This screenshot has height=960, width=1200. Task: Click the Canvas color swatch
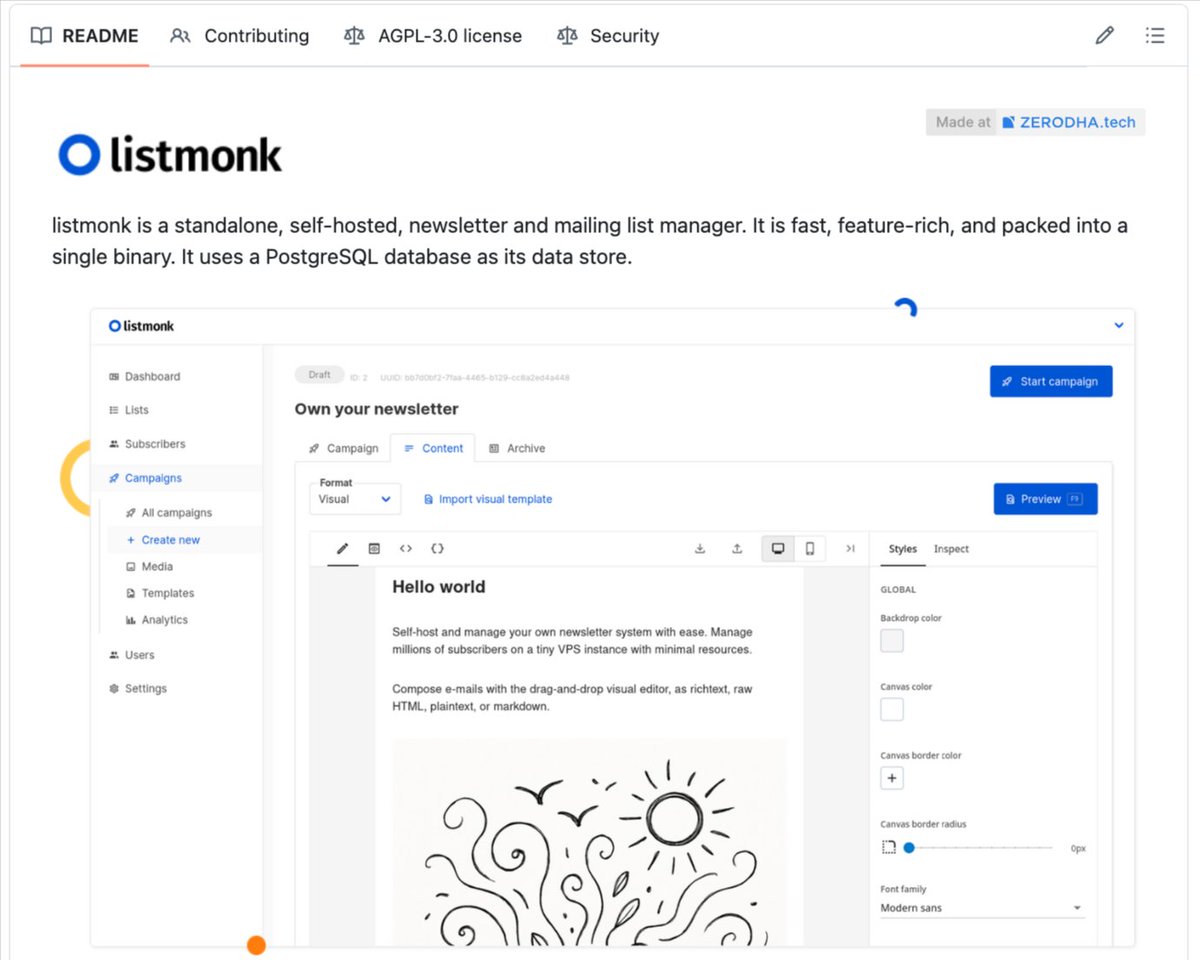tap(892, 710)
